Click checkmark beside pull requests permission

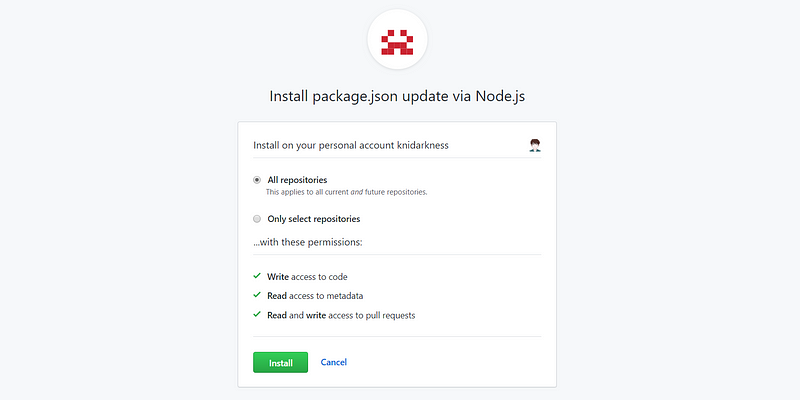coord(257,314)
